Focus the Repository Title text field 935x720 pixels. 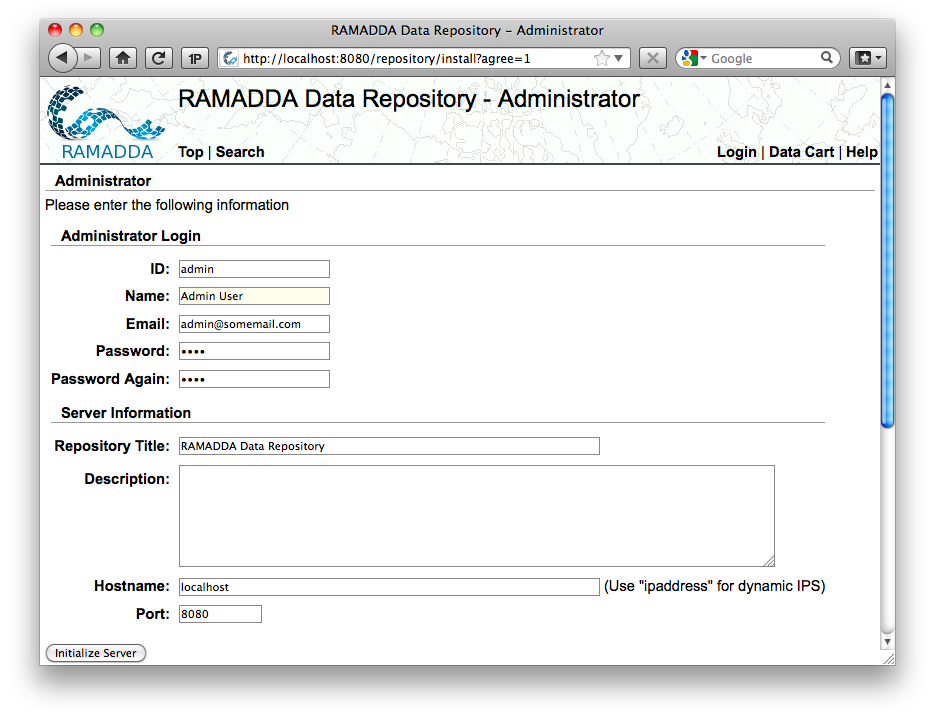coord(389,446)
